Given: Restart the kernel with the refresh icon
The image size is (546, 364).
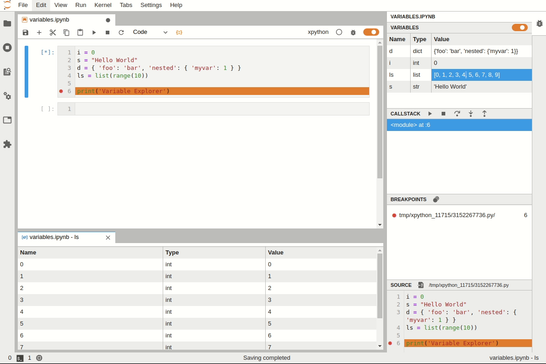Looking at the screenshot, I should tap(121, 32).
